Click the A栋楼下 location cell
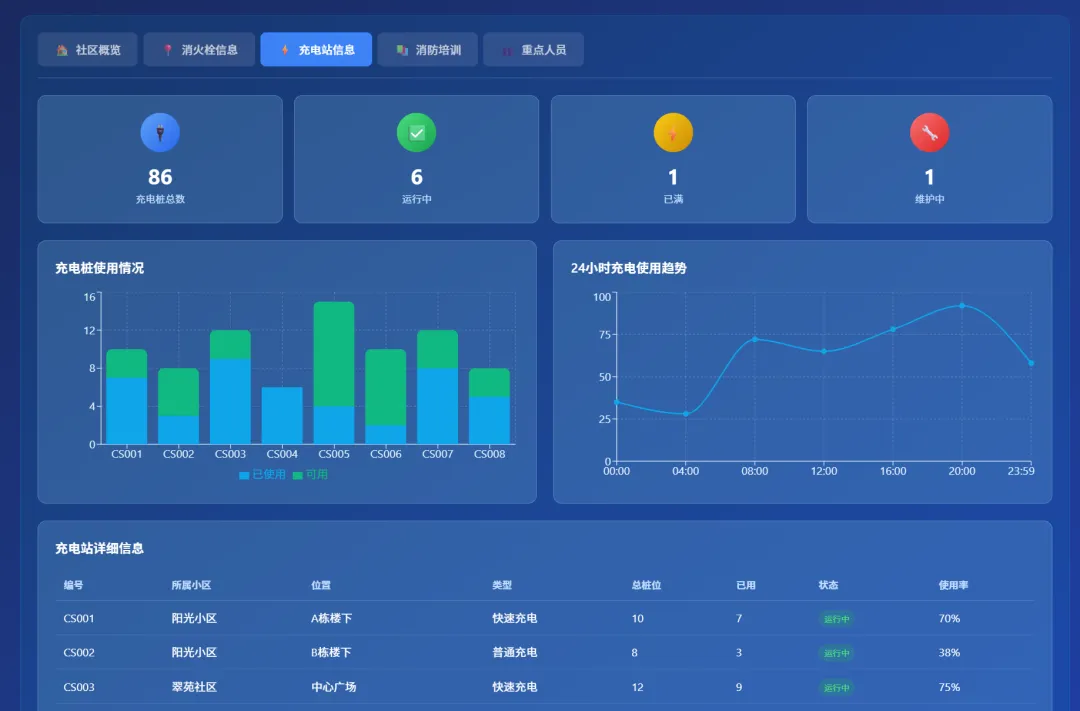 (x=331, y=619)
